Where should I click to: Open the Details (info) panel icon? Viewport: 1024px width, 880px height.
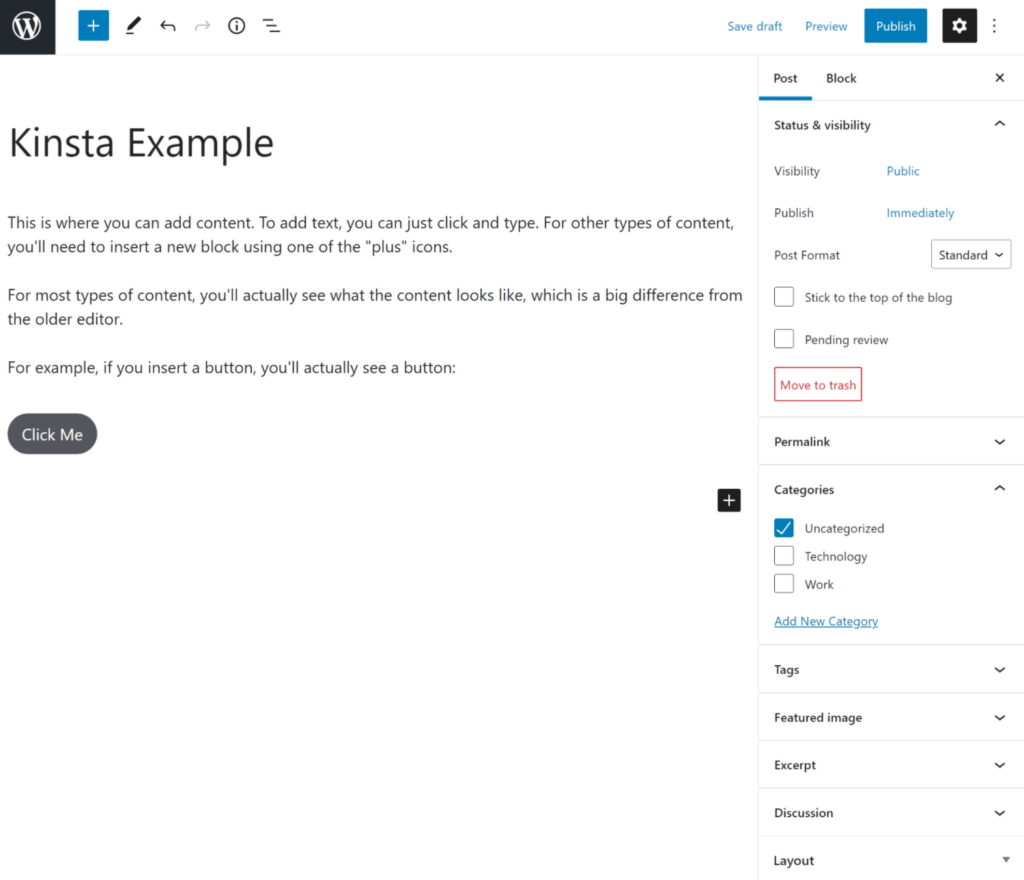tap(236, 25)
